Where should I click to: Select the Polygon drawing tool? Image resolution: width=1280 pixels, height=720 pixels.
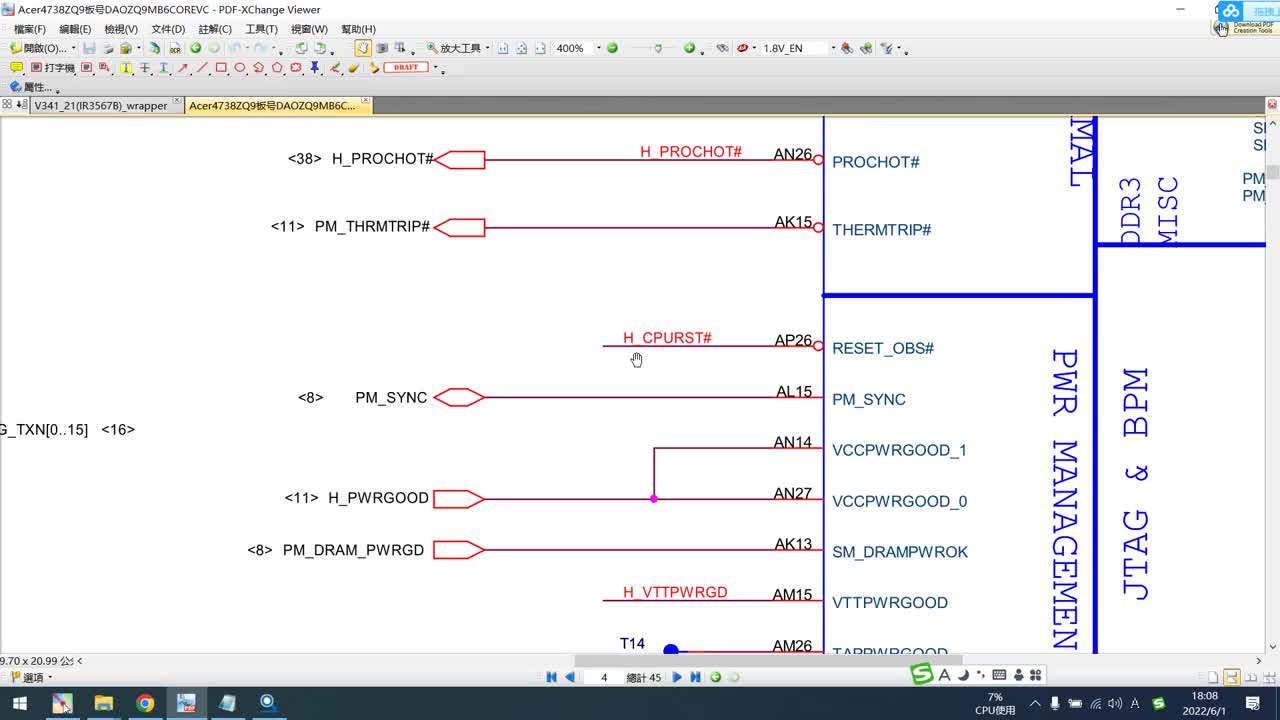(x=277, y=68)
